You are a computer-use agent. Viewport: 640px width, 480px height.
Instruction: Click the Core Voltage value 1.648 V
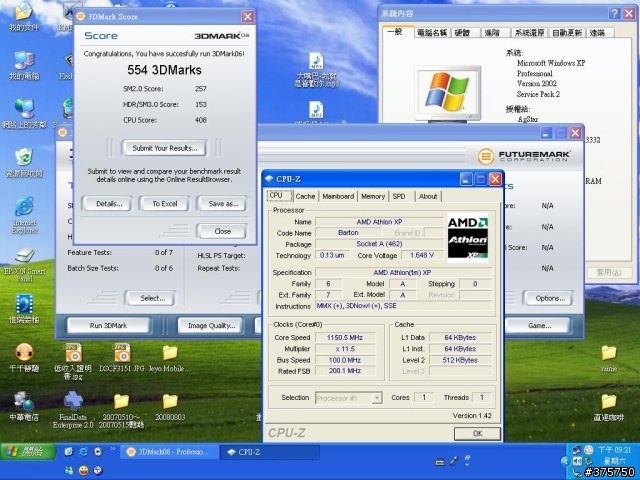coord(421,255)
